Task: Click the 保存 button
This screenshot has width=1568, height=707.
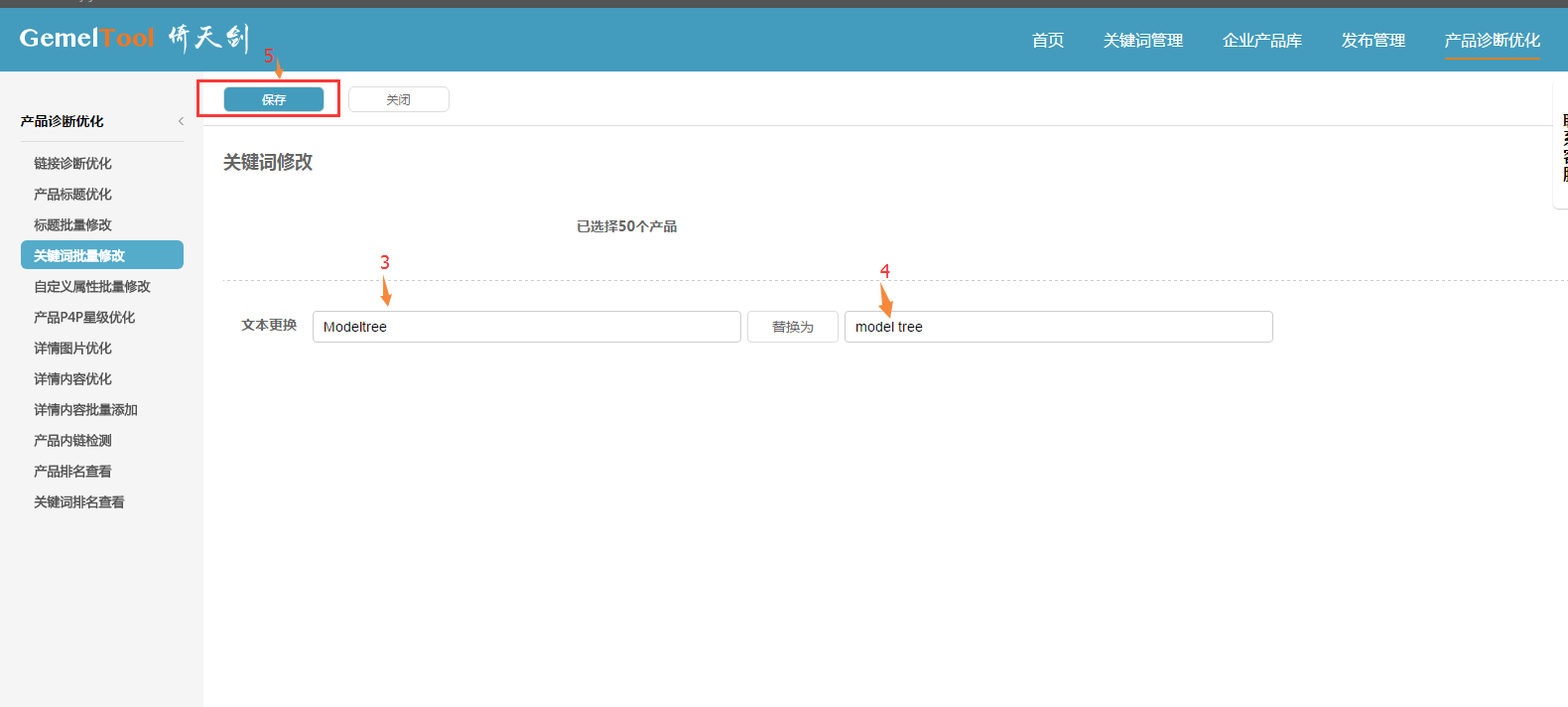Action: 274,99
